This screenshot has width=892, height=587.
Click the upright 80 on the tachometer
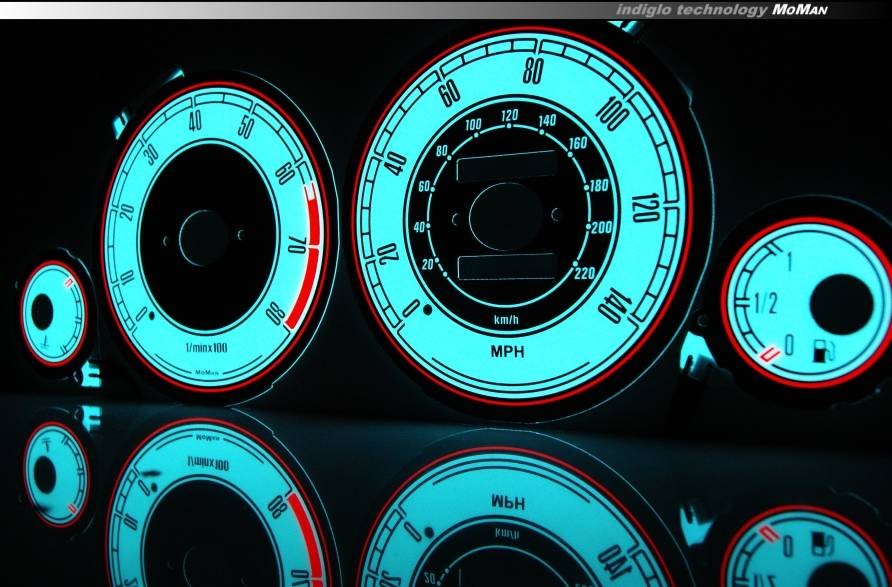pos(276,313)
